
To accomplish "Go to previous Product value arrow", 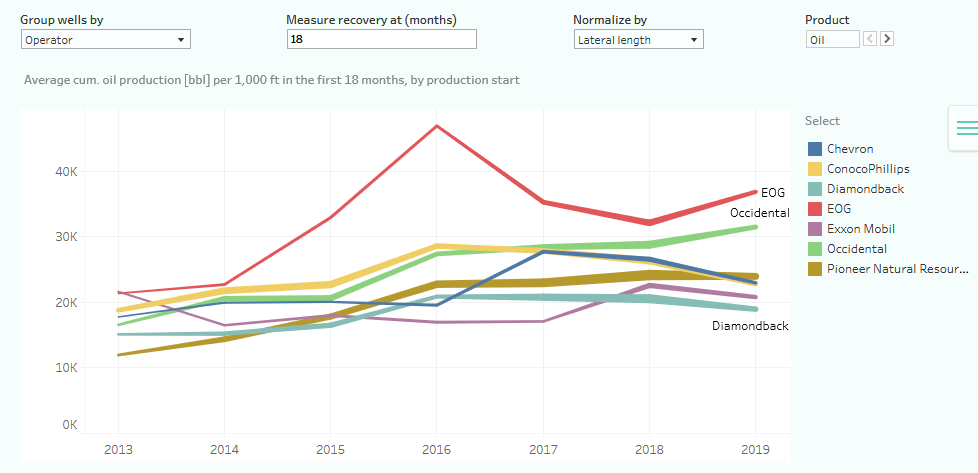I will click(x=870, y=39).
